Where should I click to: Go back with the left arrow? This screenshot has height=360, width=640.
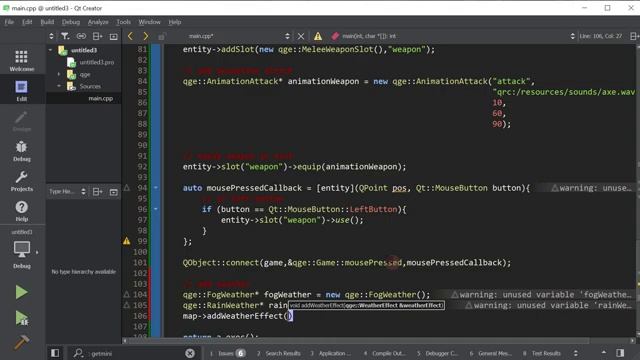(130, 36)
